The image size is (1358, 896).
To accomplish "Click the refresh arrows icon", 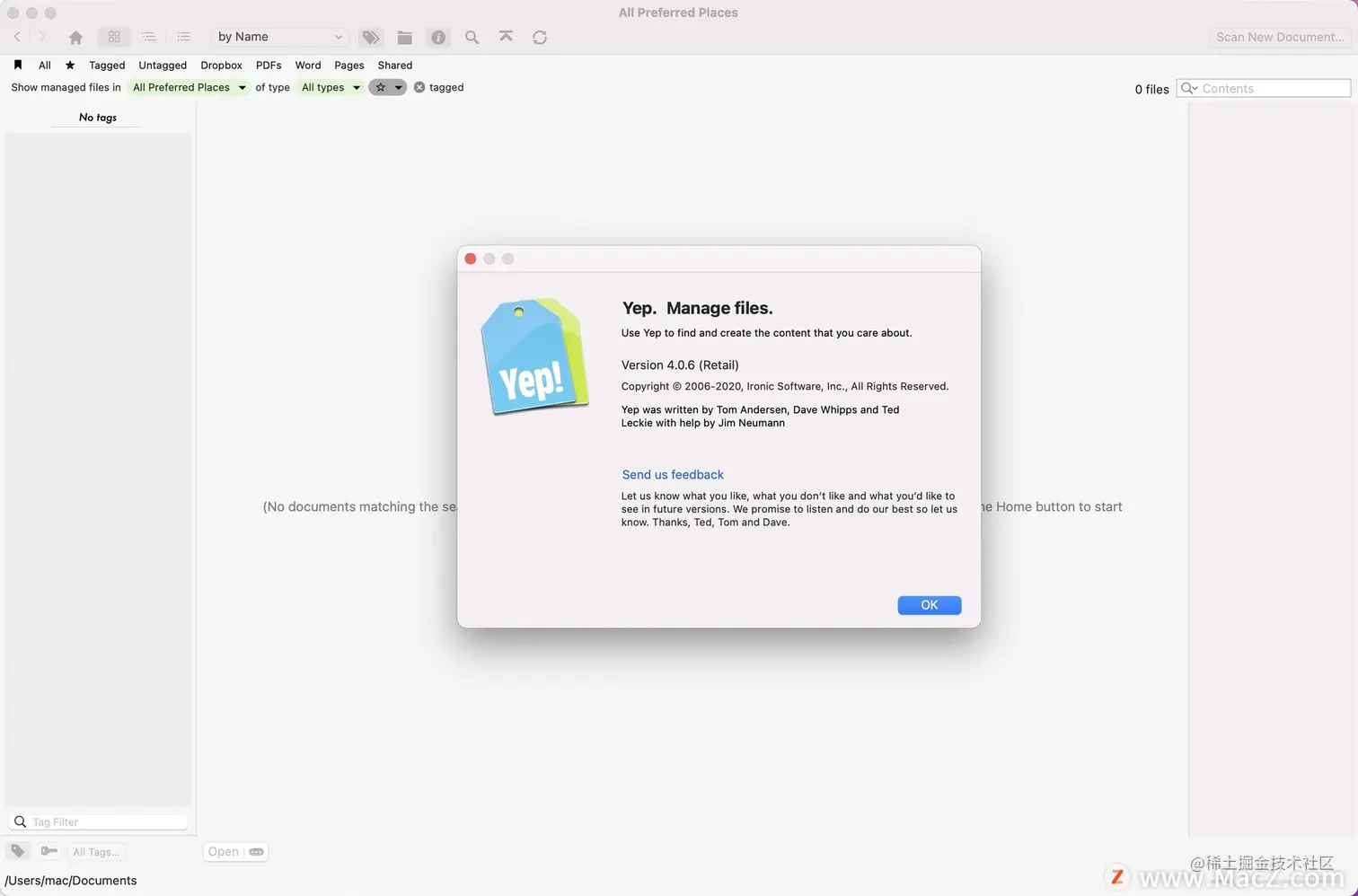I will point(540,37).
